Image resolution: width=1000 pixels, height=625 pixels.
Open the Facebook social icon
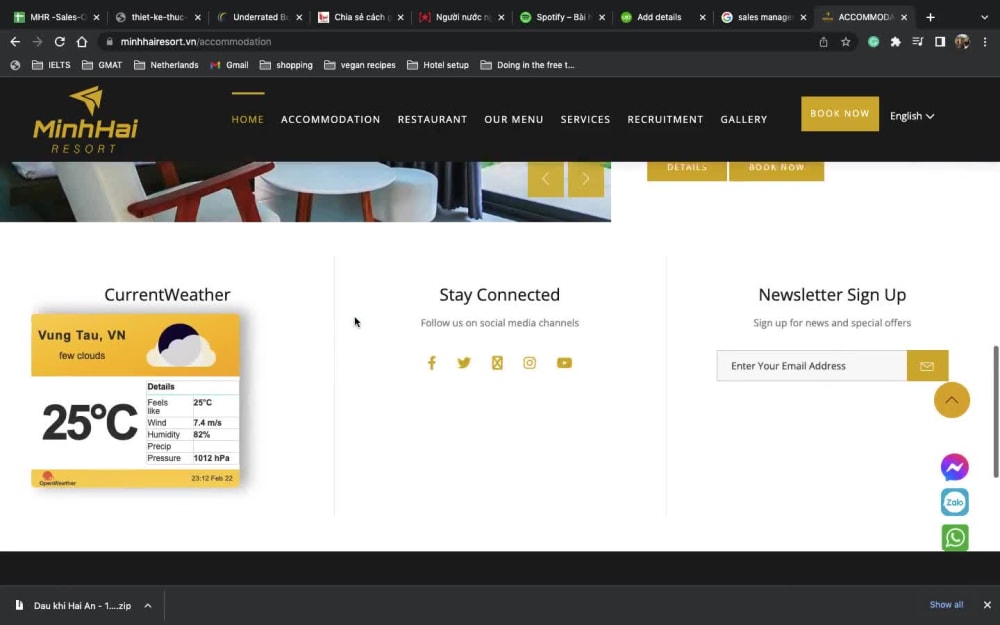click(432, 363)
